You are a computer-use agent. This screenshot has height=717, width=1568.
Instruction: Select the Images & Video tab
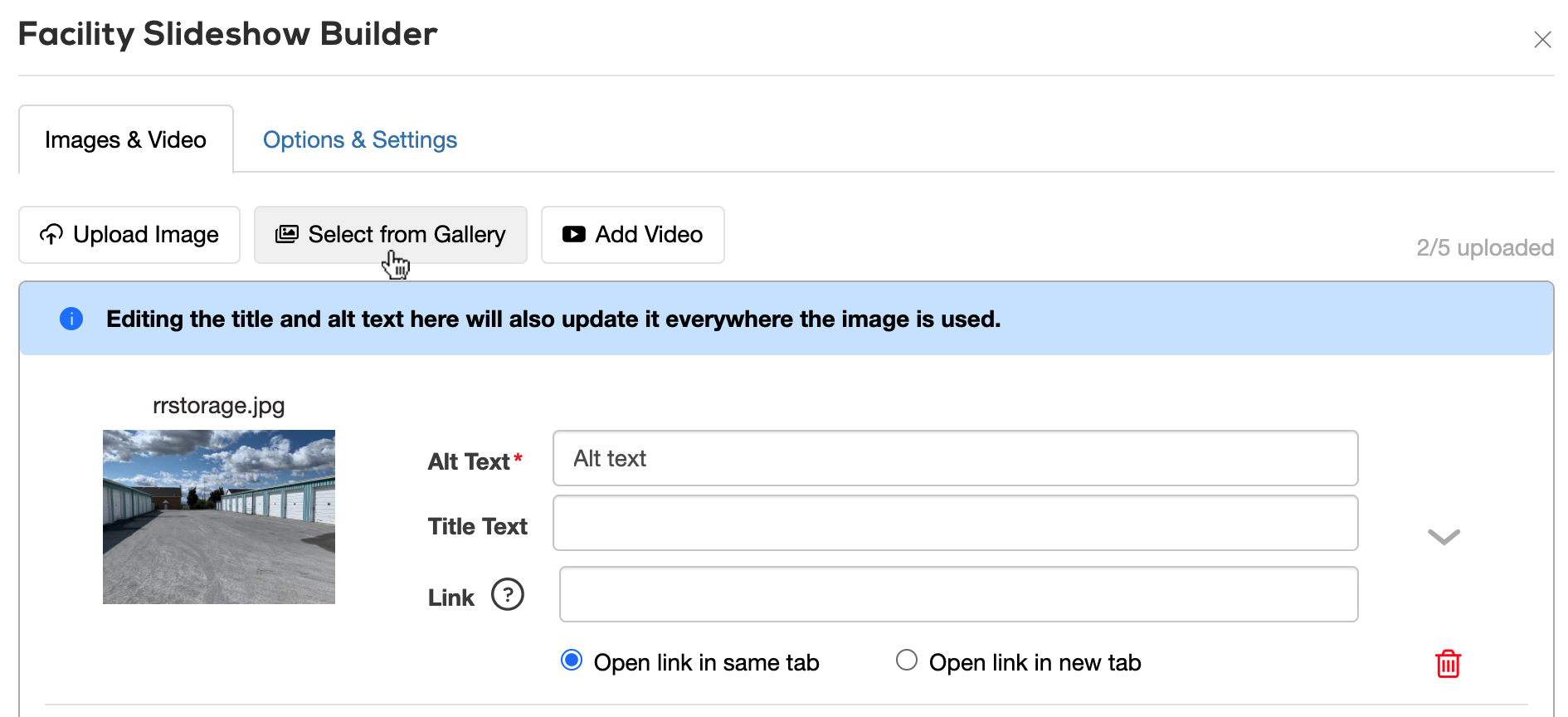(126, 140)
